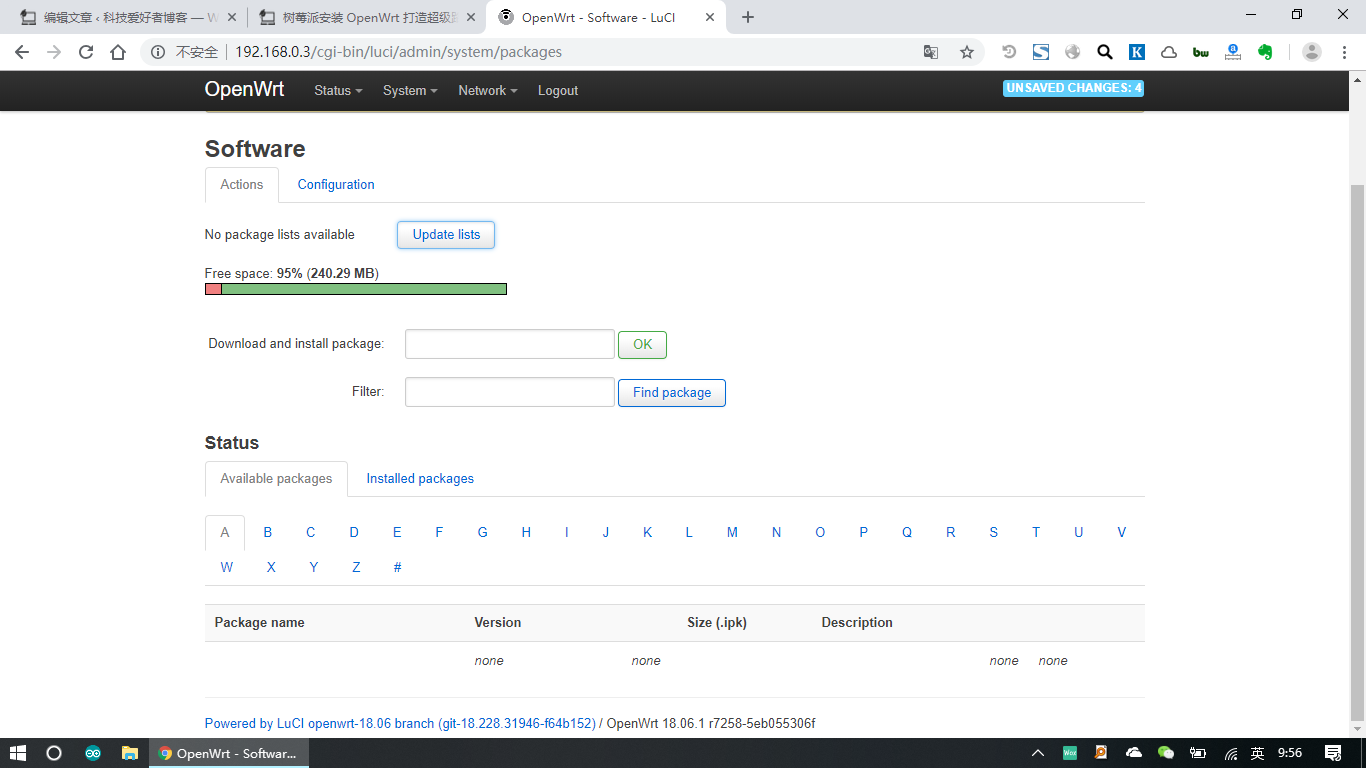
Task: Select letter M in package index
Action: (732, 533)
